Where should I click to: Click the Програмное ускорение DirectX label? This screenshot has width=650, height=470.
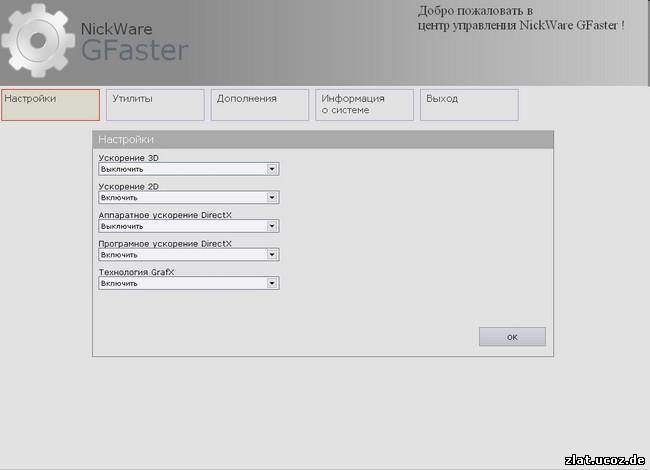[165, 244]
